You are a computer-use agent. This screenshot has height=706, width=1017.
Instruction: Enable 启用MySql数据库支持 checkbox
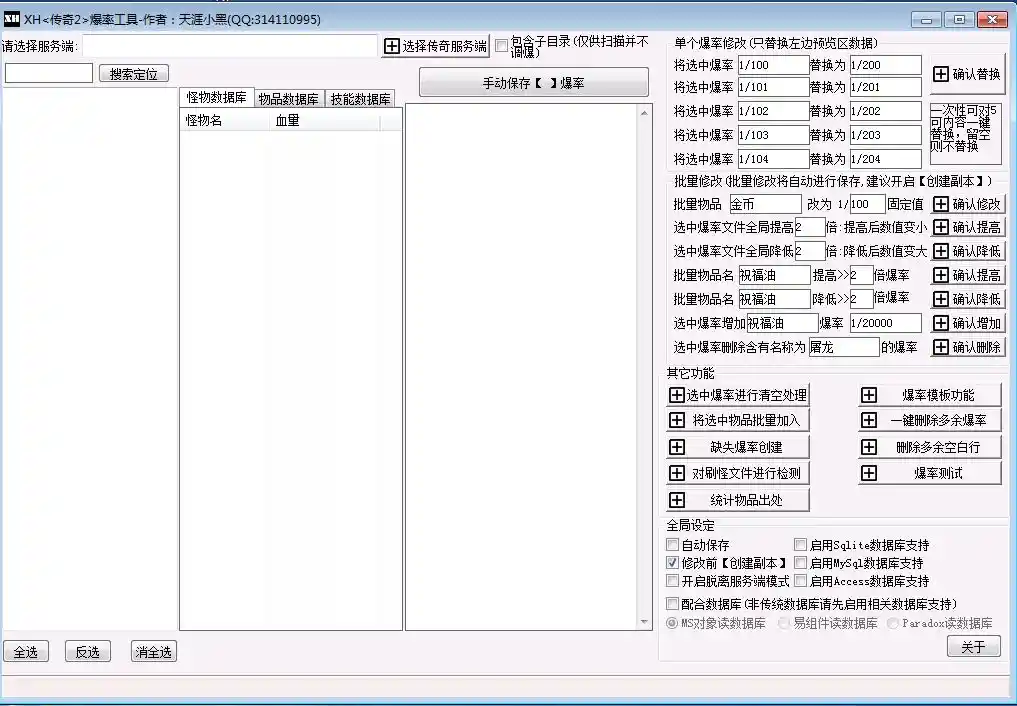801,563
